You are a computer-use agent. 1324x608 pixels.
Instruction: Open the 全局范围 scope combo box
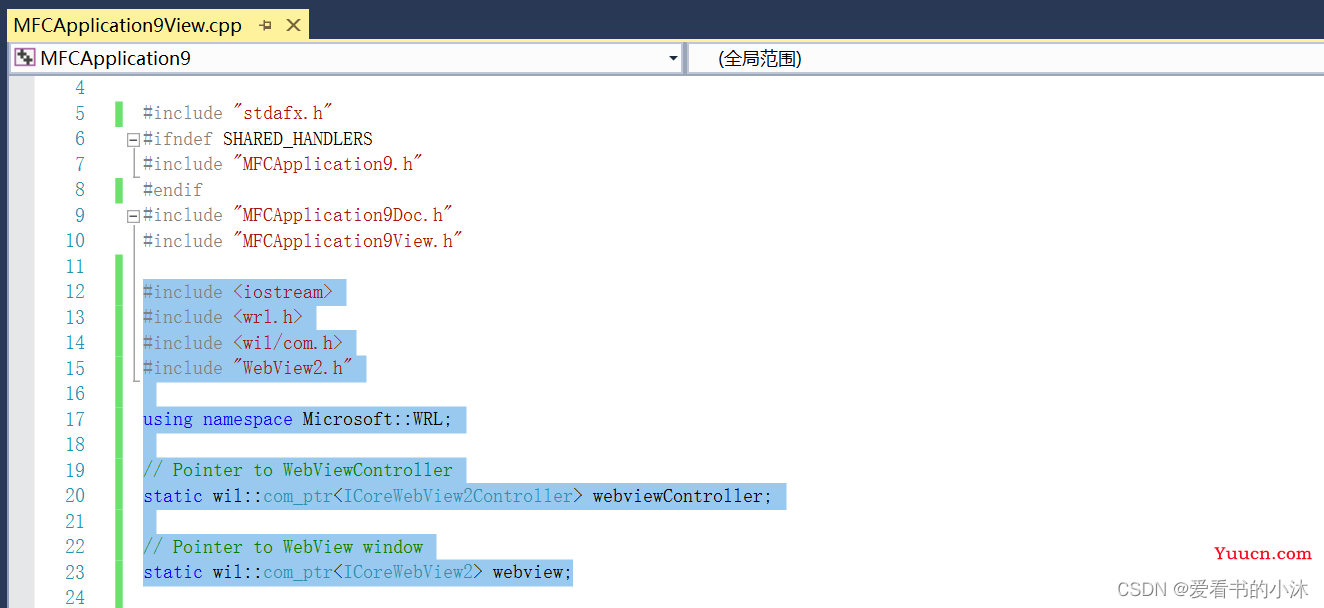click(x=1006, y=59)
